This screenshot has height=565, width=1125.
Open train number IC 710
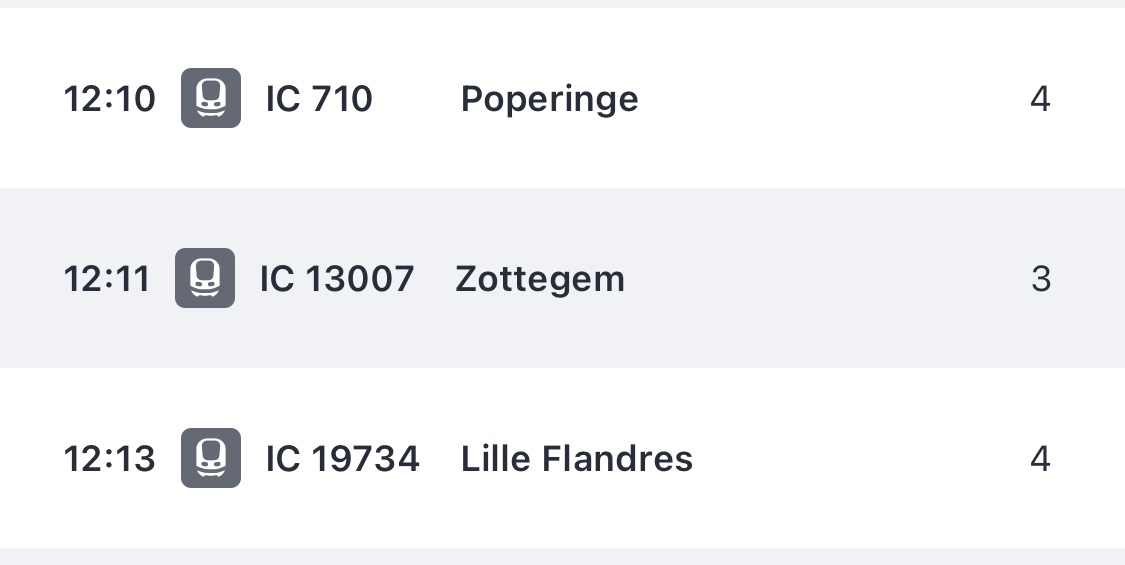coord(319,99)
